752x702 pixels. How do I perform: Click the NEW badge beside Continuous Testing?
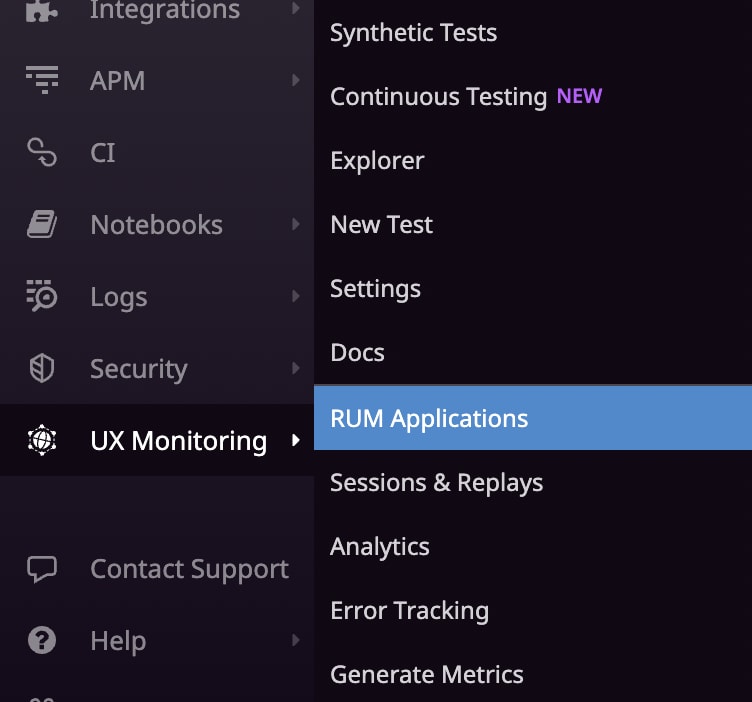click(x=580, y=96)
